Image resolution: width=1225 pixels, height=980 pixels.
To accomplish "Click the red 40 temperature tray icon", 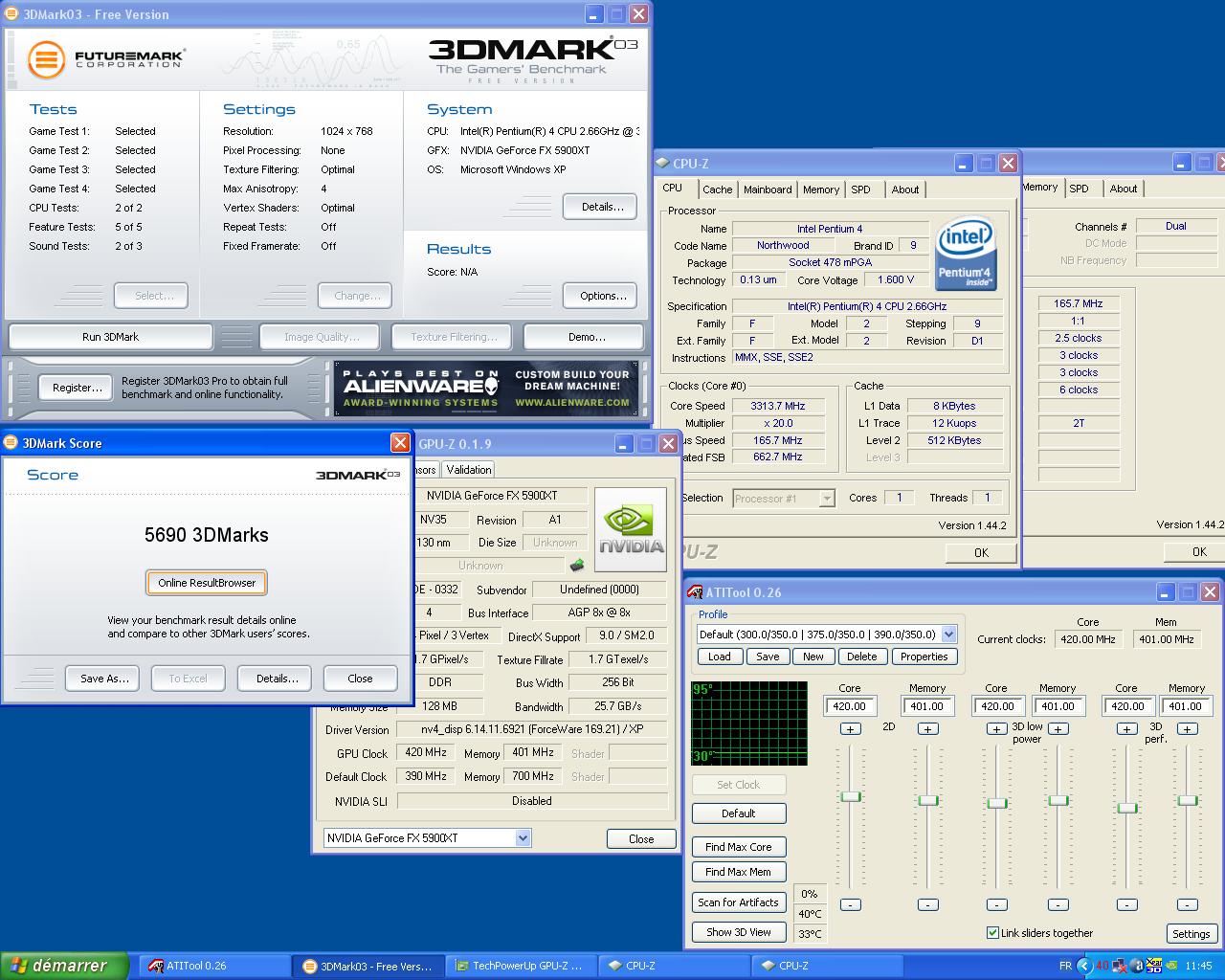I will tap(1102, 966).
